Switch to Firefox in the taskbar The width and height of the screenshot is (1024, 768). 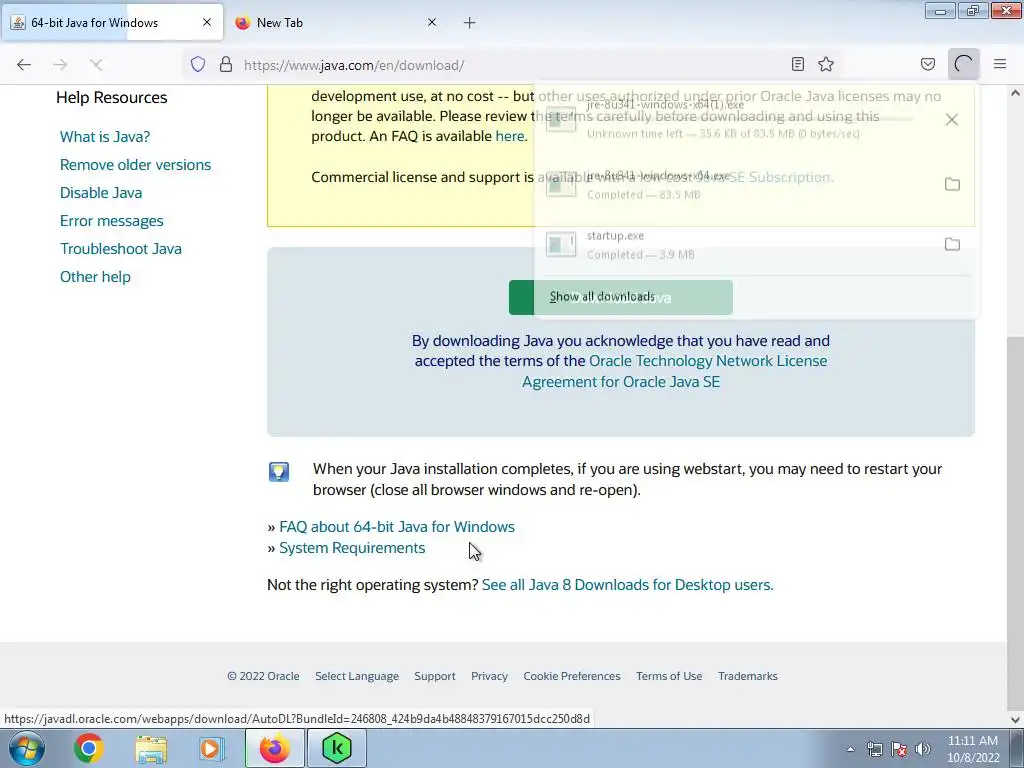click(275, 748)
